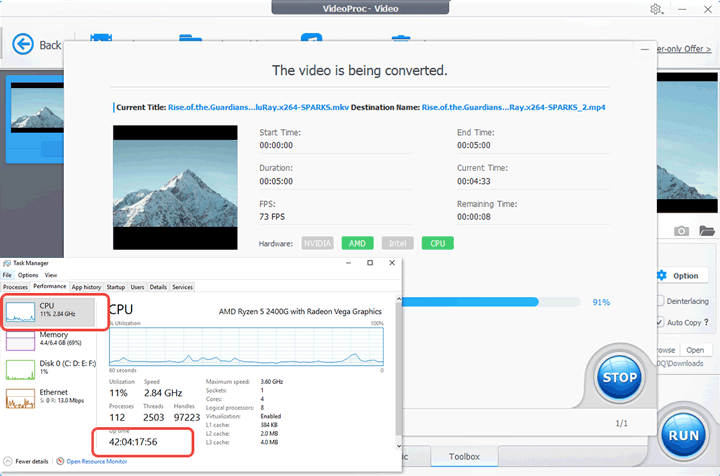Toggle NVIDIA hardware acceleration badge
Viewport: 720px width, 476px height.
click(x=317, y=243)
